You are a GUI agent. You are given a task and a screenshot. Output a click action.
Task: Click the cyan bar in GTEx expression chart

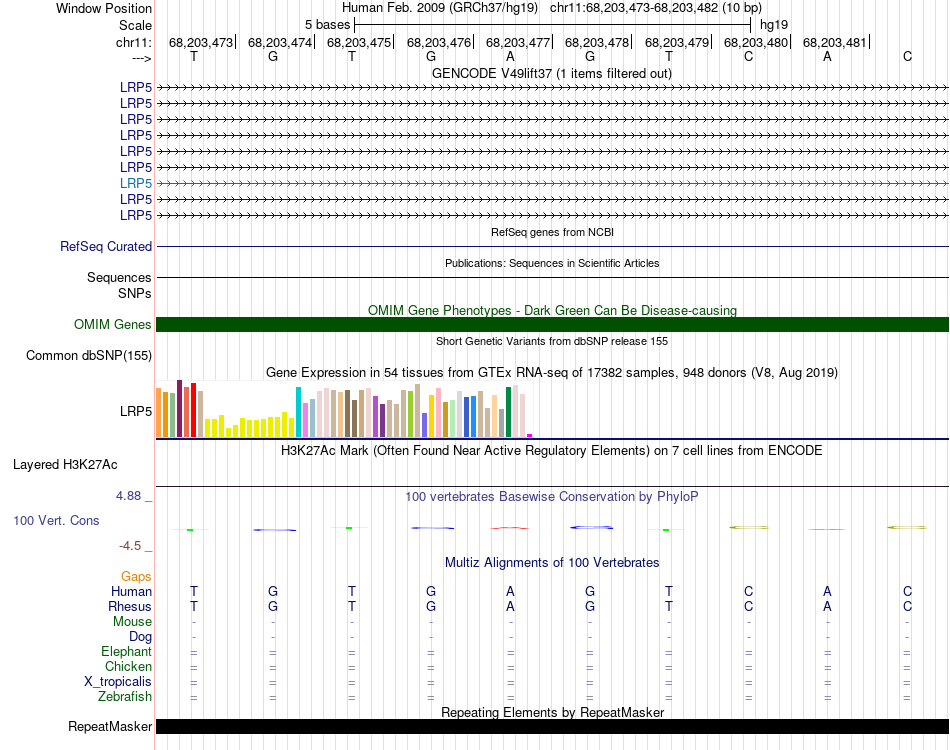click(298, 412)
